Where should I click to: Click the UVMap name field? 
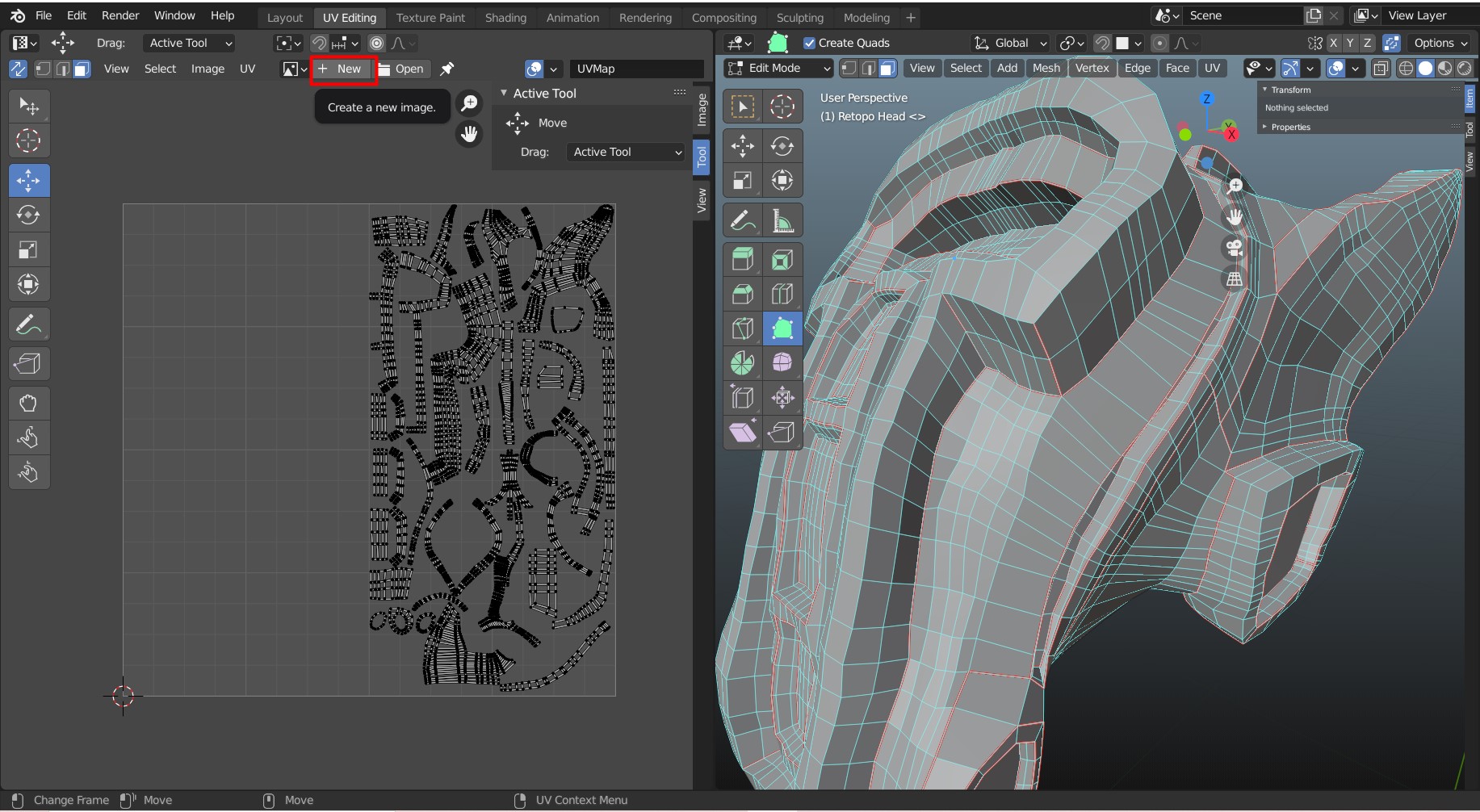click(x=636, y=69)
